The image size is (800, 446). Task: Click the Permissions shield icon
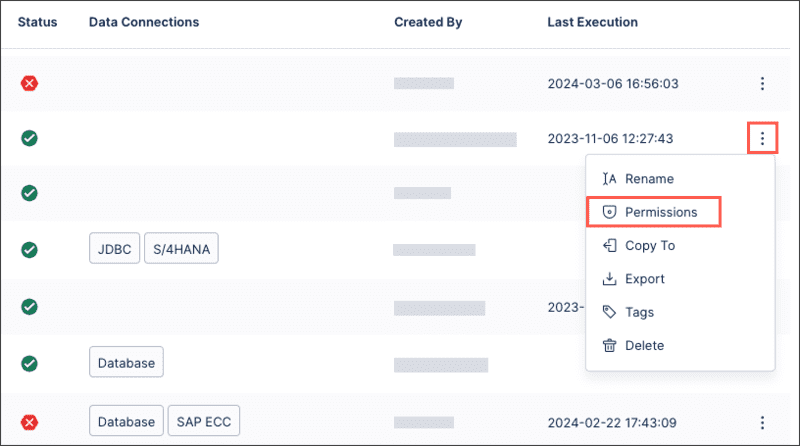click(x=609, y=212)
